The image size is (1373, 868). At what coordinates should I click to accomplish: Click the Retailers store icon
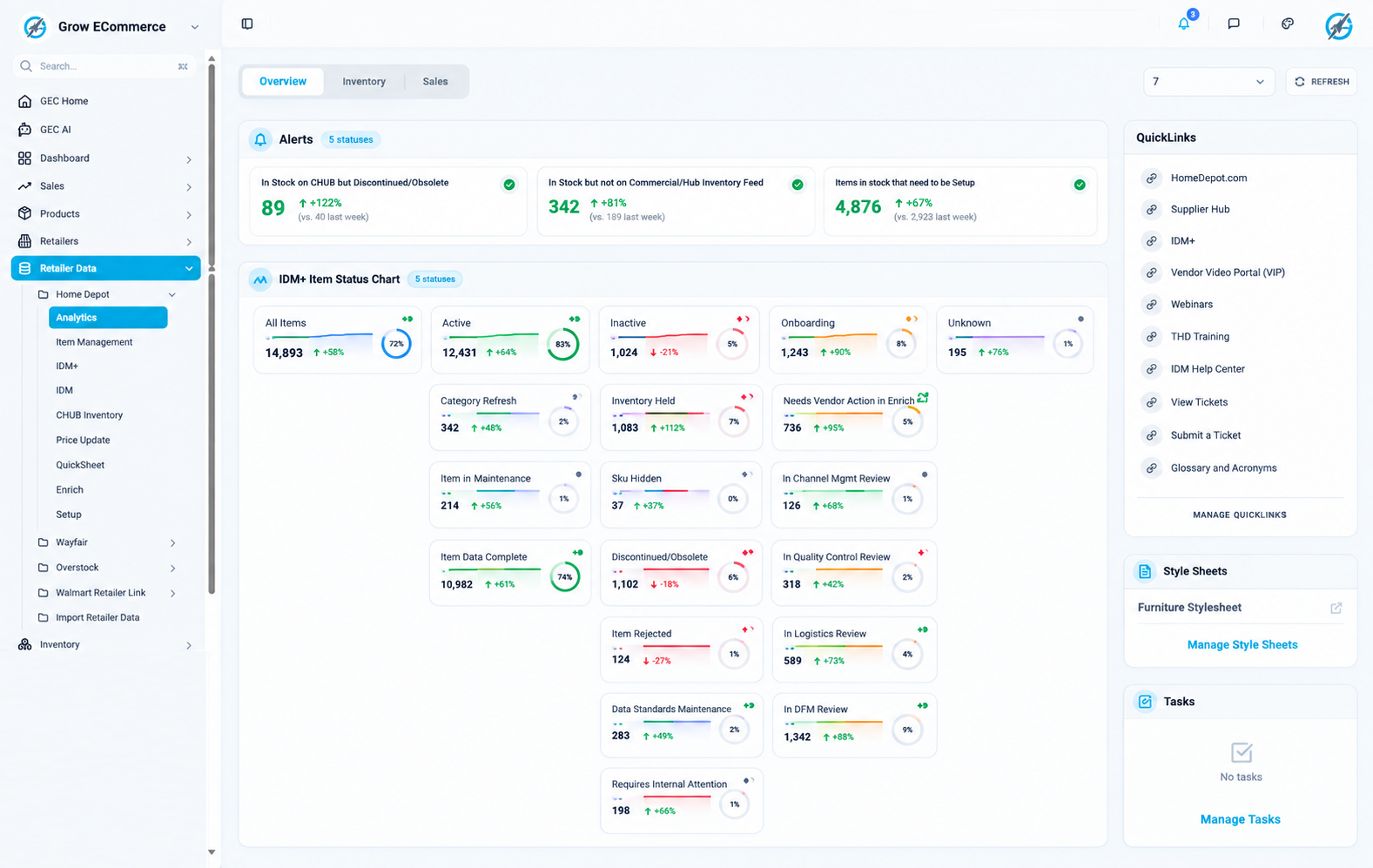[x=24, y=241]
